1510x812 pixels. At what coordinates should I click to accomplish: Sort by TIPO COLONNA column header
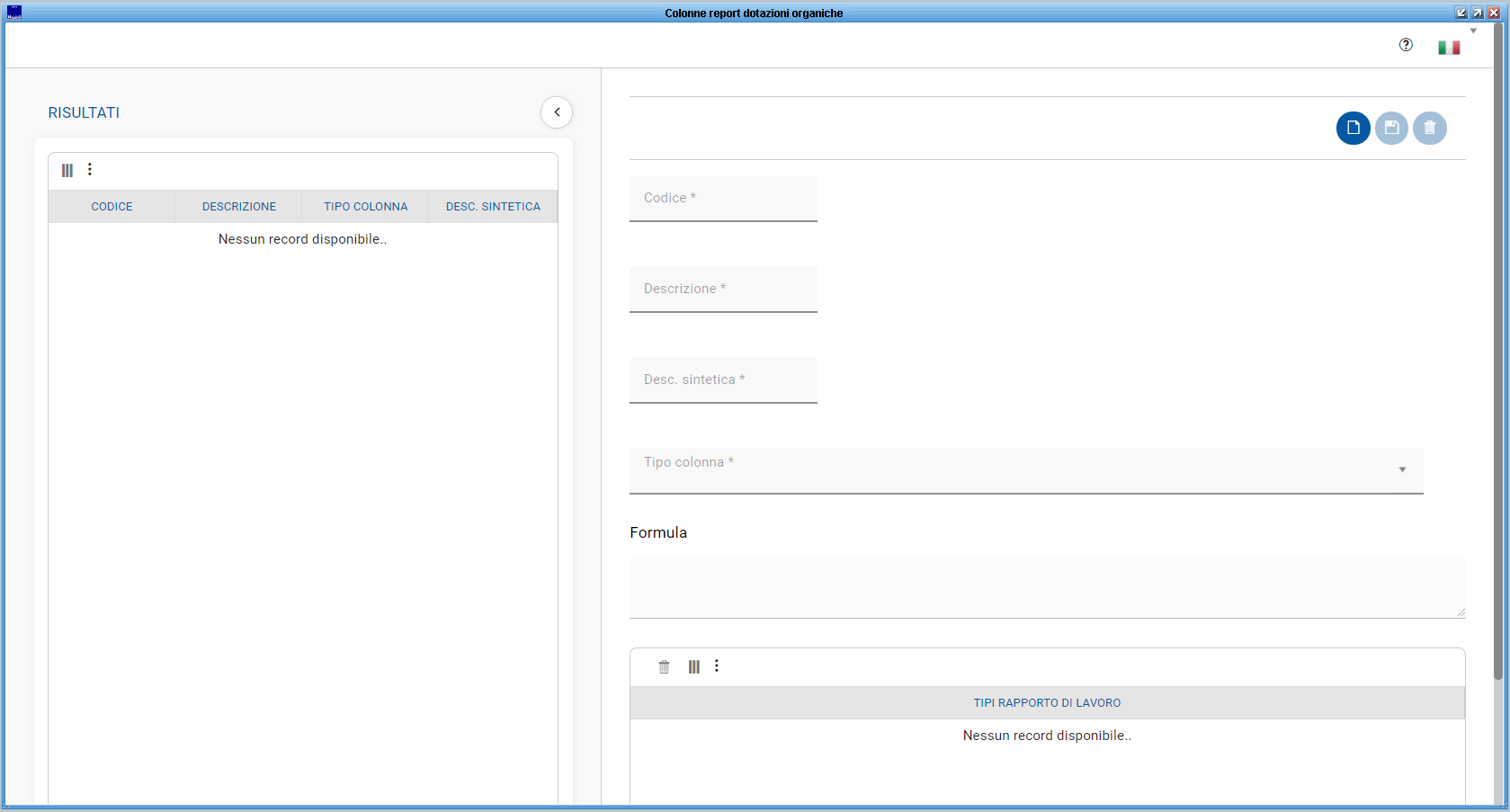[x=366, y=207]
